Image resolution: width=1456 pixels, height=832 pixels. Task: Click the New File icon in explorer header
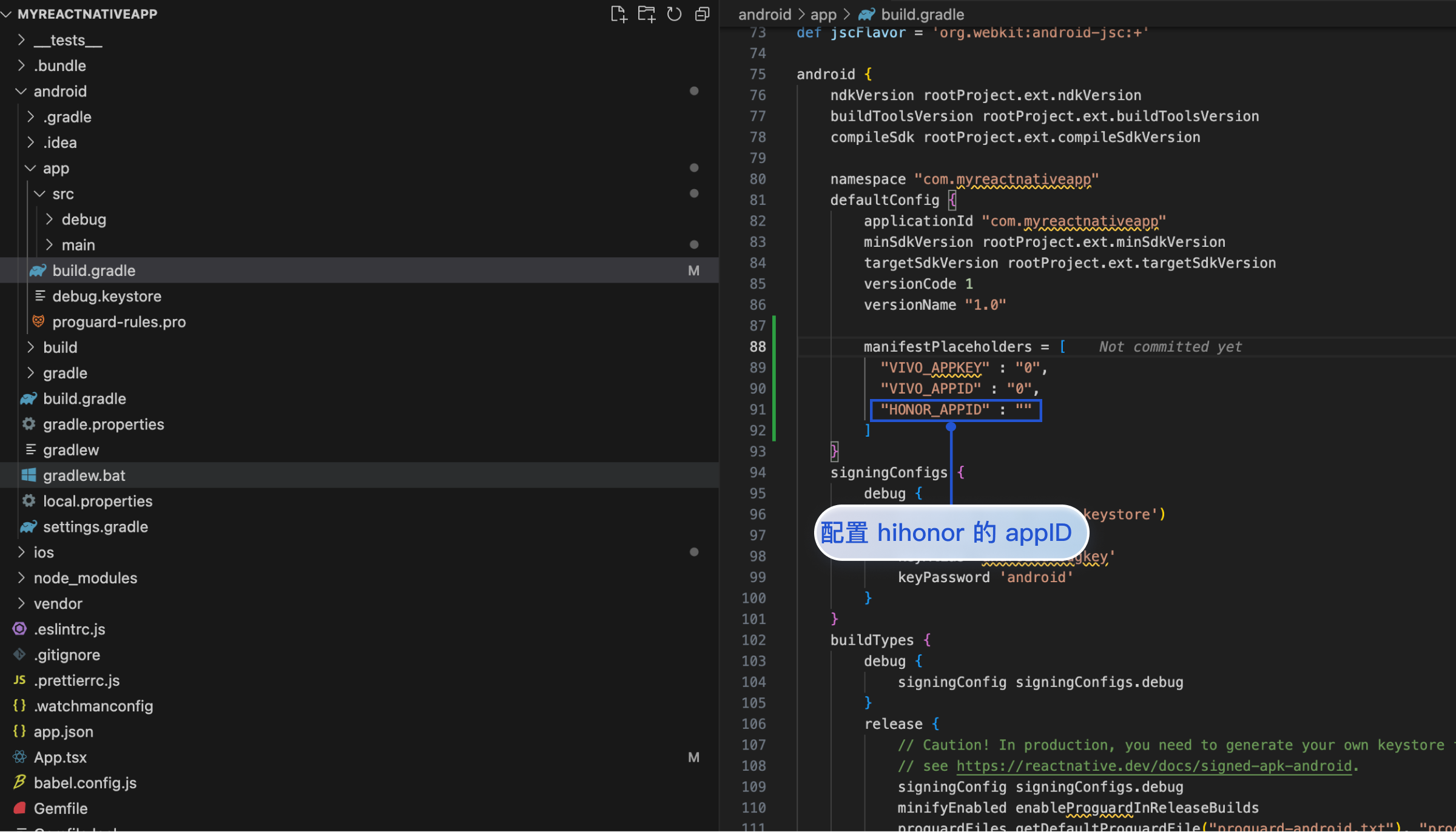click(x=618, y=14)
